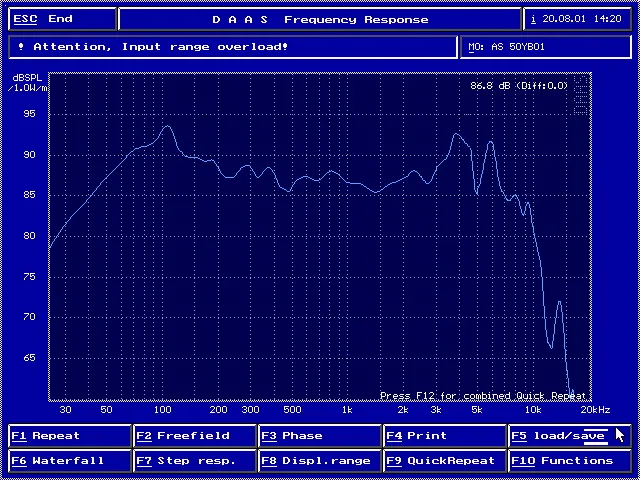Select F2 Freefield measurement
The width and height of the screenshot is (640, 480).
click(x=195, y=436)
